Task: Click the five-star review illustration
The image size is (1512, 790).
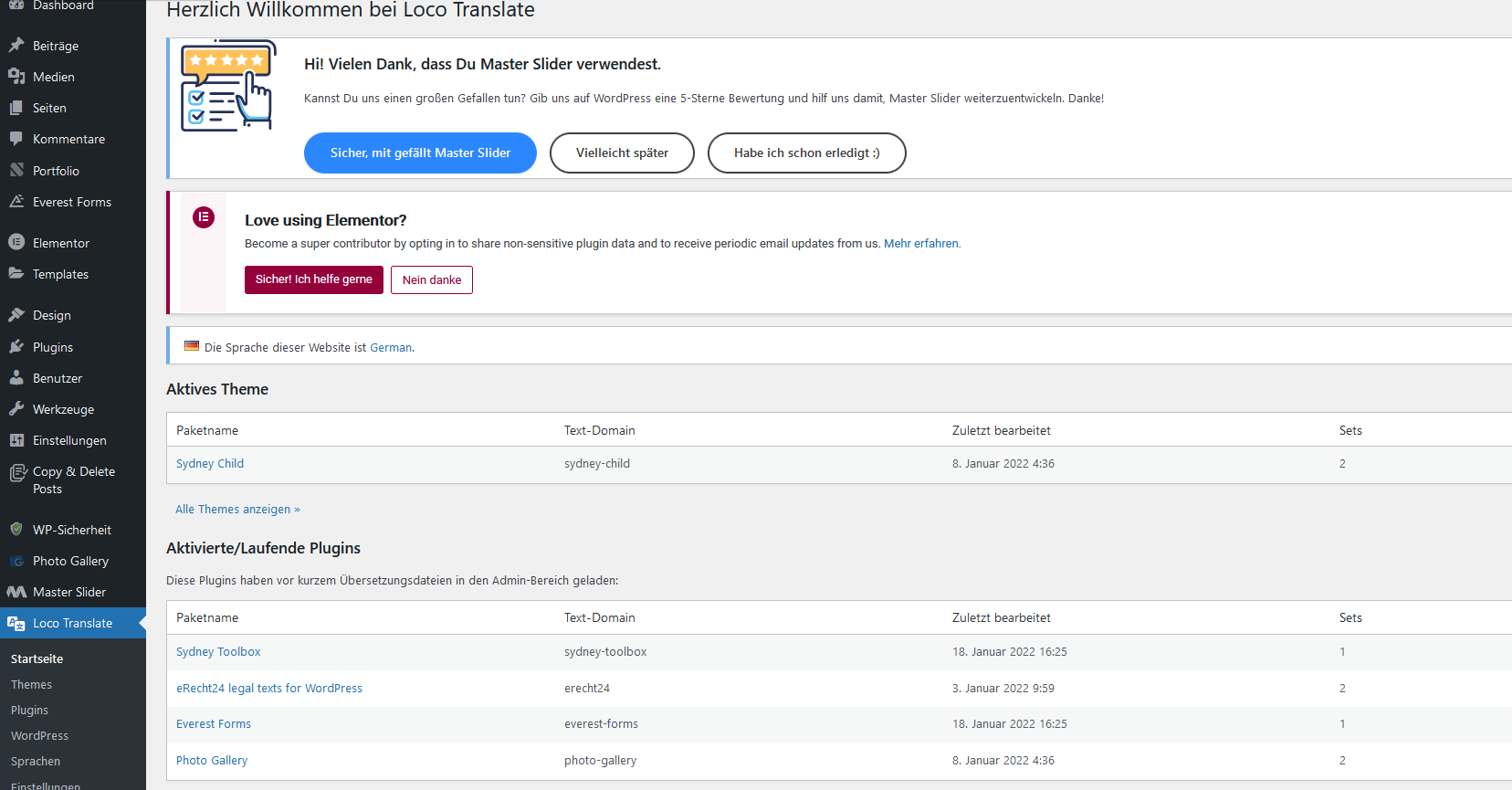Action: 228,86
